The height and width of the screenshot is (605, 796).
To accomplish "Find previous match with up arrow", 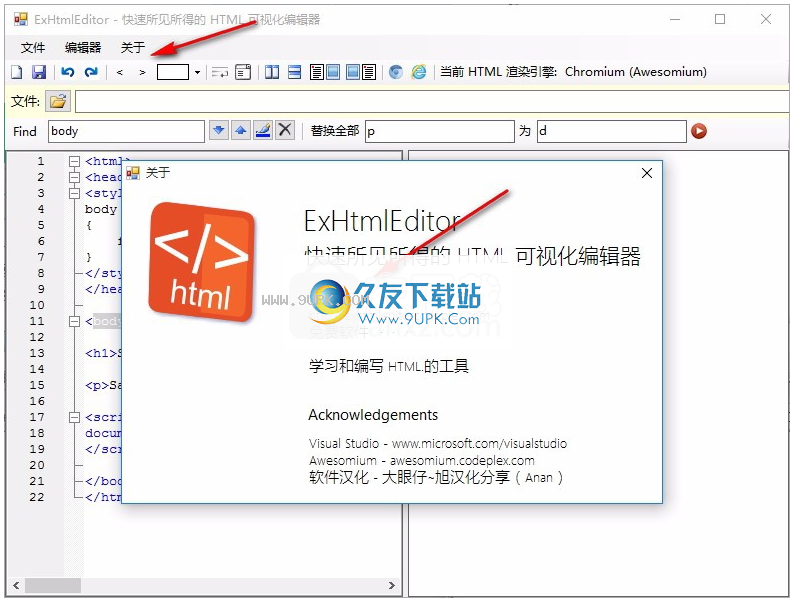I will point(241,130).
